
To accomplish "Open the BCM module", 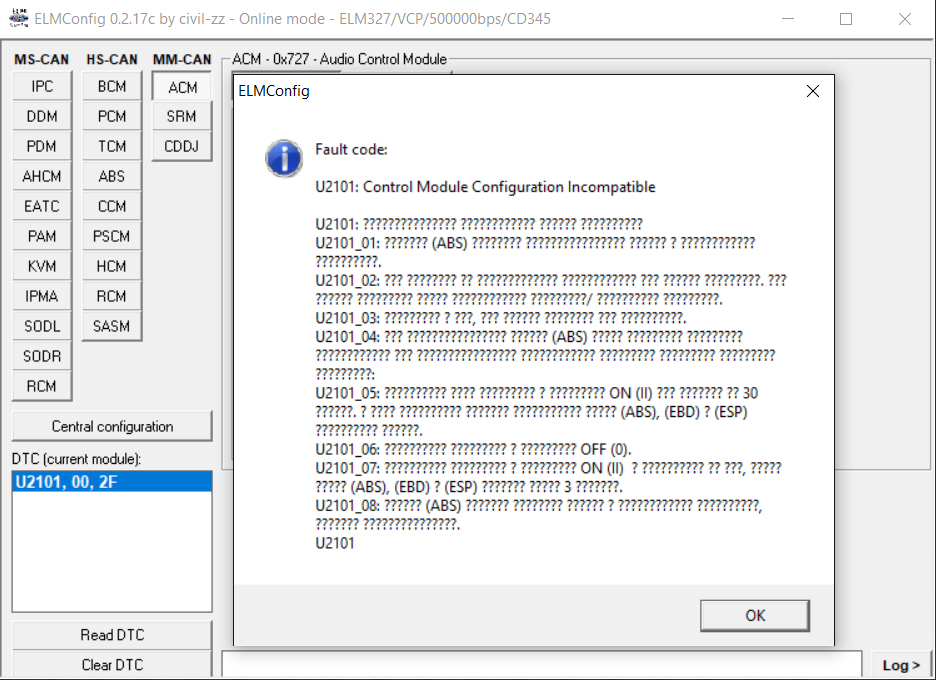I will point(112,87).
